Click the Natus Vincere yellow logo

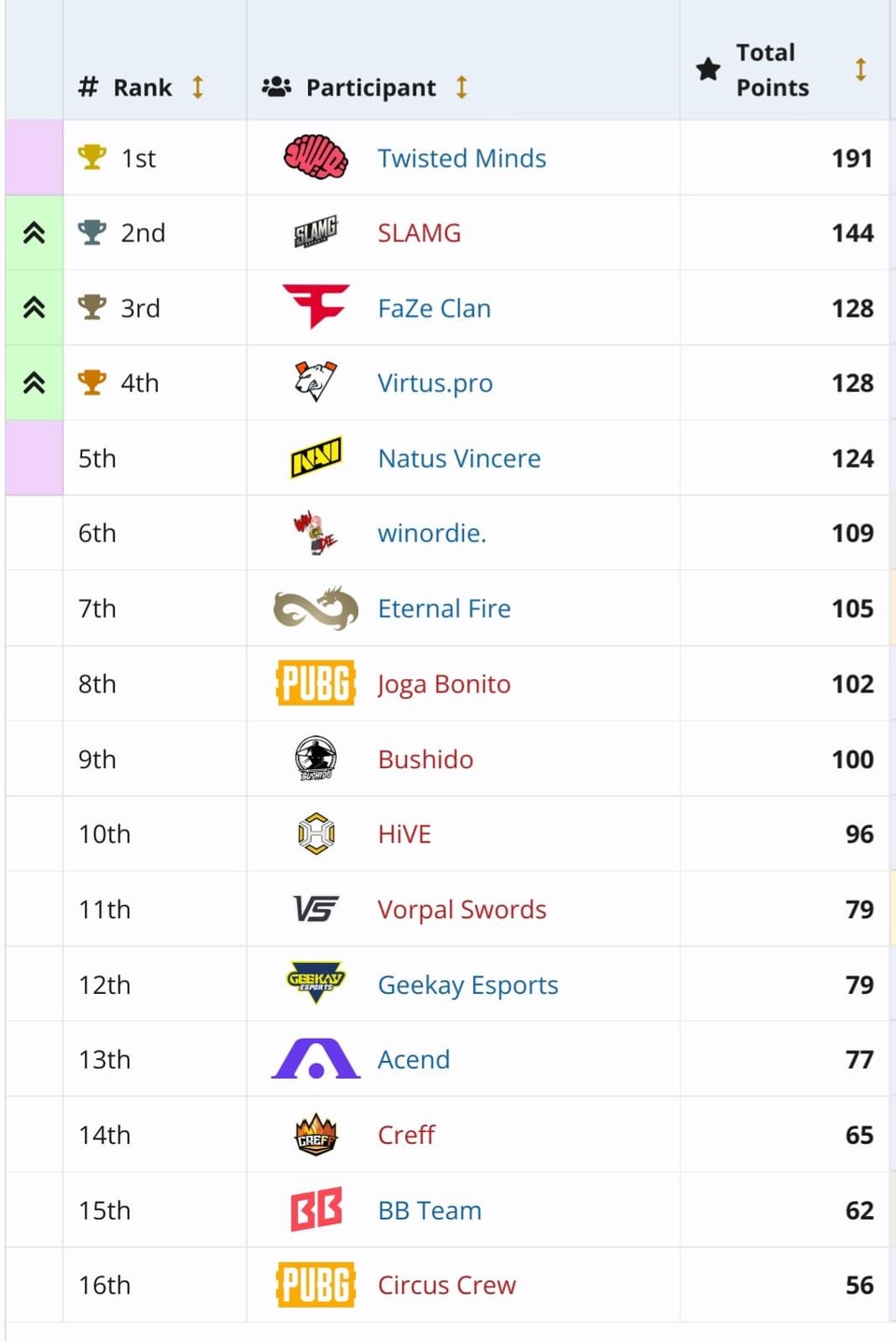click(x=315, y=457)
